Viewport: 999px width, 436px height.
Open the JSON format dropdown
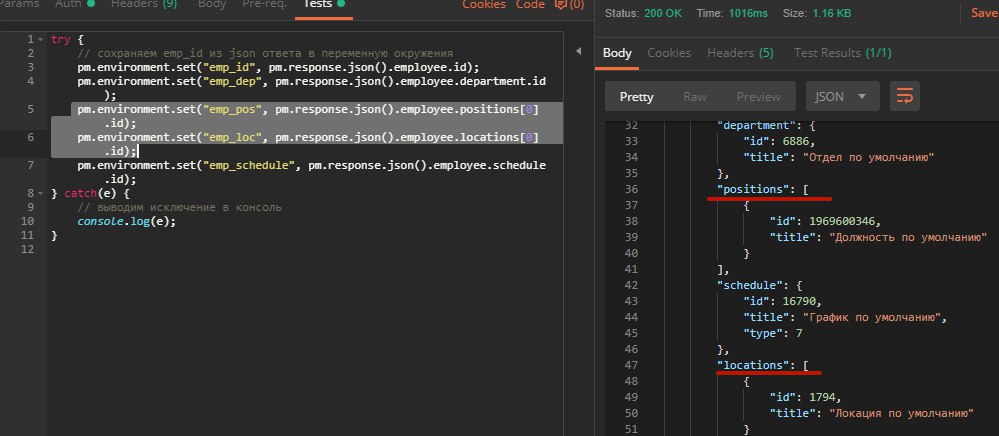coord(842,96)
